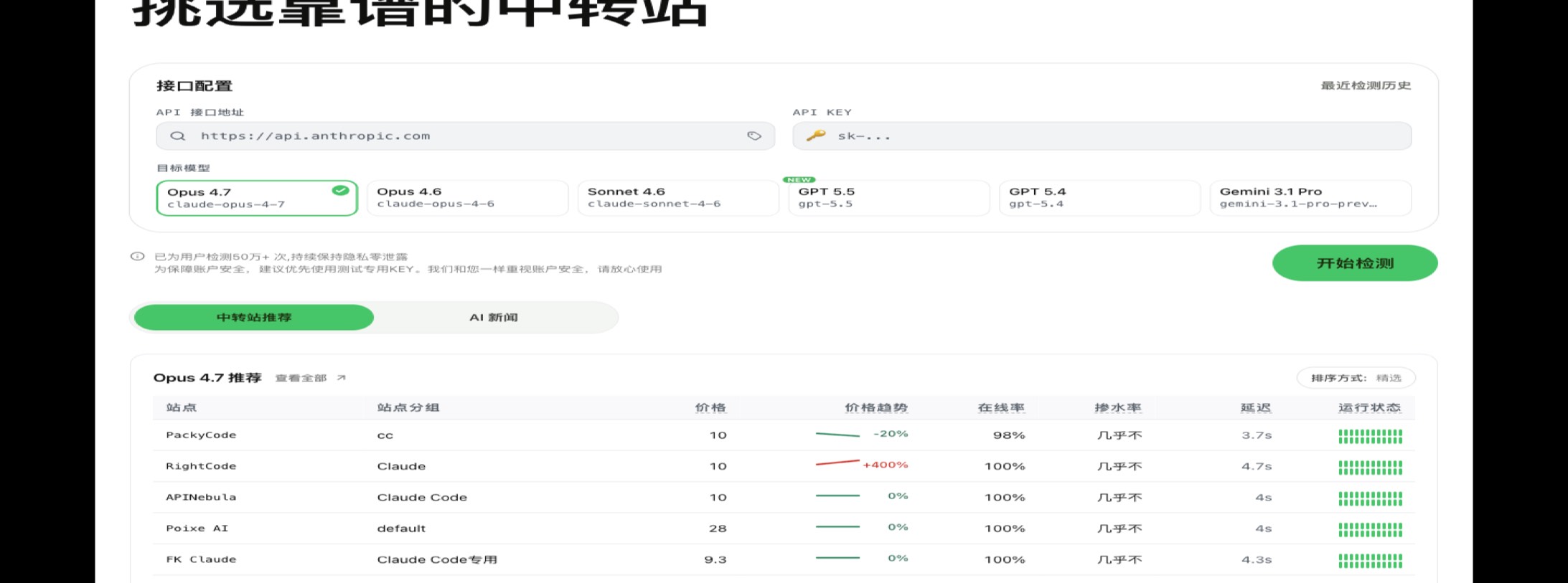Click the NEW badge above GPT 5.5
The height and width of the screenshot is (583, 1568).
tap(799, 179)
